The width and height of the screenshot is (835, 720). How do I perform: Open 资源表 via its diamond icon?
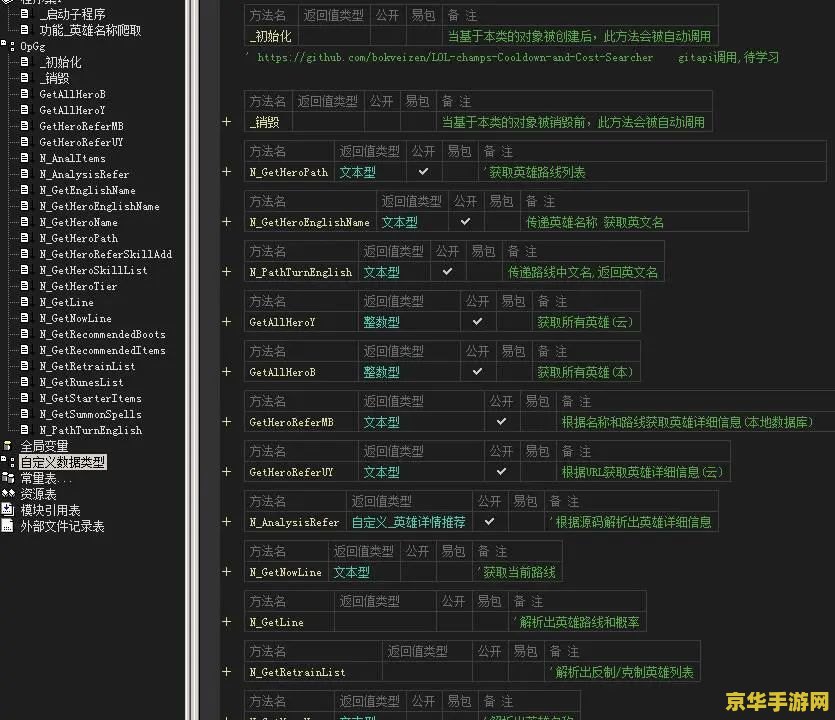pyautogui.click(x=8, y=494)
